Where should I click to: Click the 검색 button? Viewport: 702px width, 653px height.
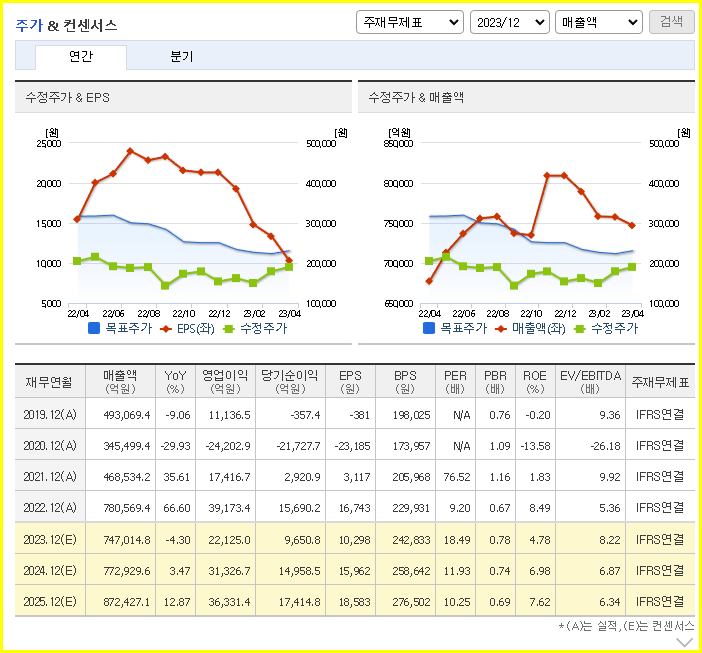coord(672,22)
